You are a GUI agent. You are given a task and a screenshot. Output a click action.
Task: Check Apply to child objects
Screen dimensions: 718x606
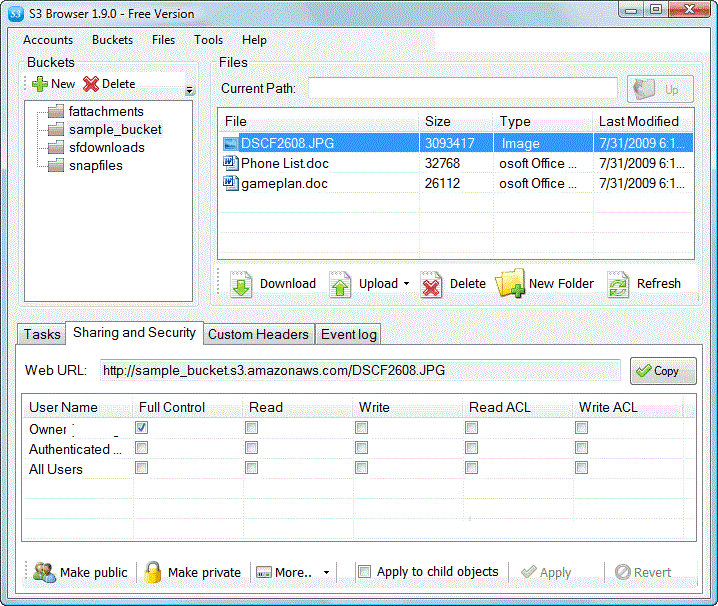[x=365, y=572]
